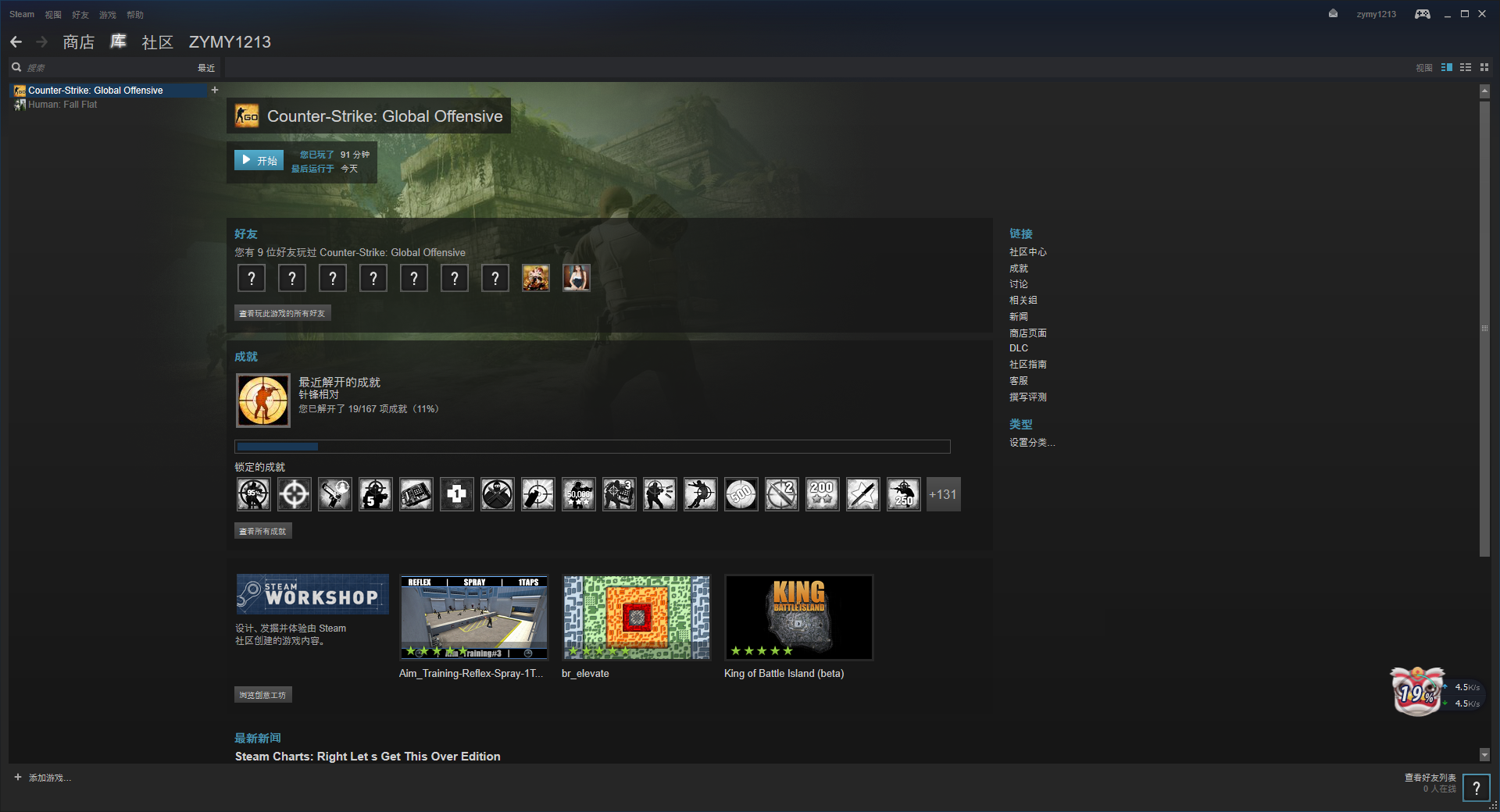1500x812 pixels.
Task: Open the 社区中心 link
Action: (1028, 252)
